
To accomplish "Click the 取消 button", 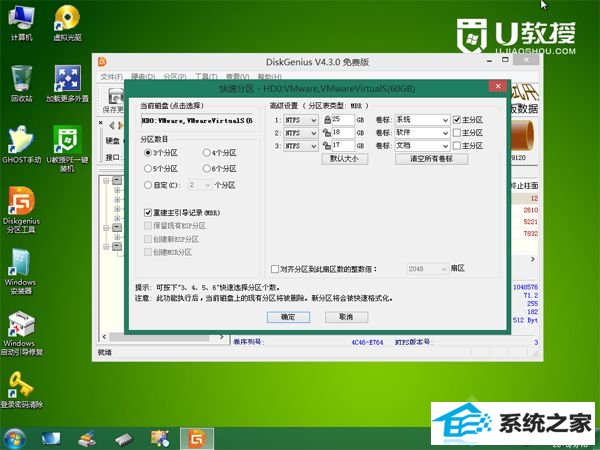I will [346, 317].
